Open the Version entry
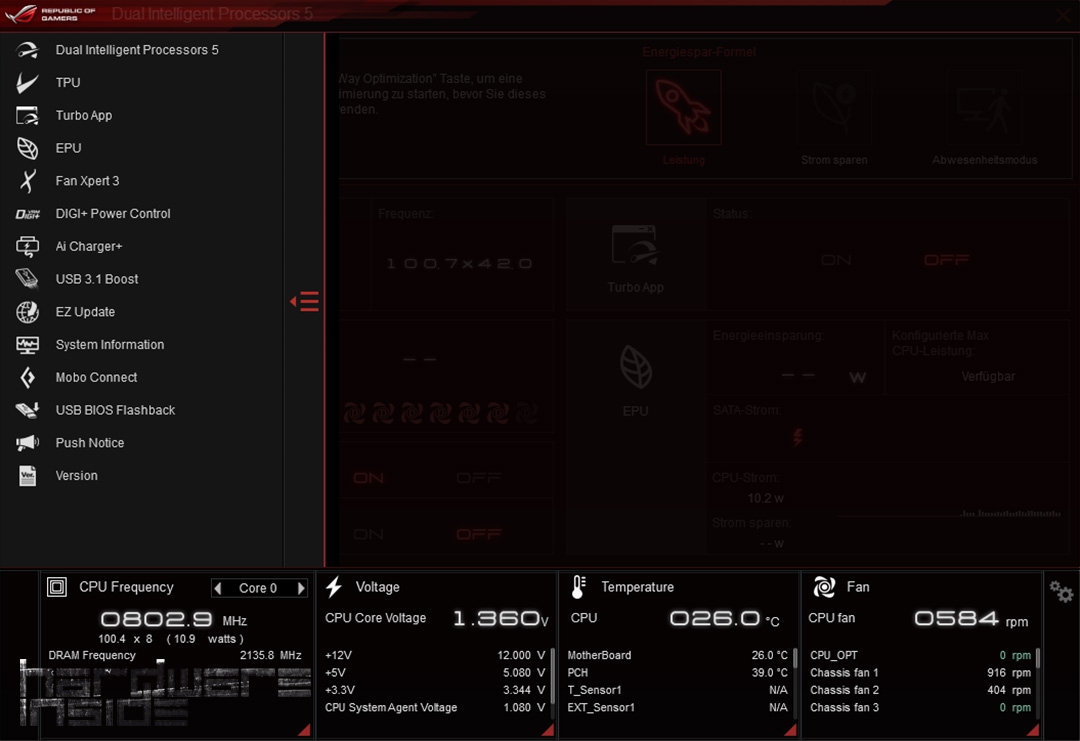Screen dimensions: 1080x741 (x=77, y=476)
